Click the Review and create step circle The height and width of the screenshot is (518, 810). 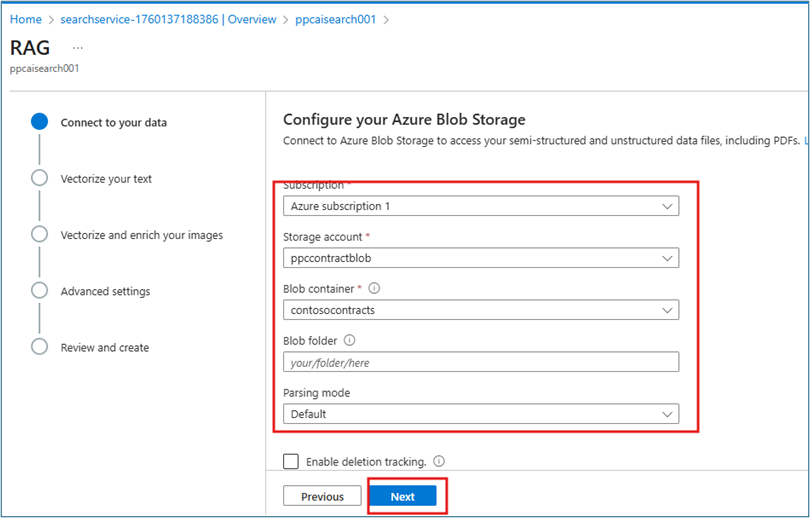click(39, 347)
